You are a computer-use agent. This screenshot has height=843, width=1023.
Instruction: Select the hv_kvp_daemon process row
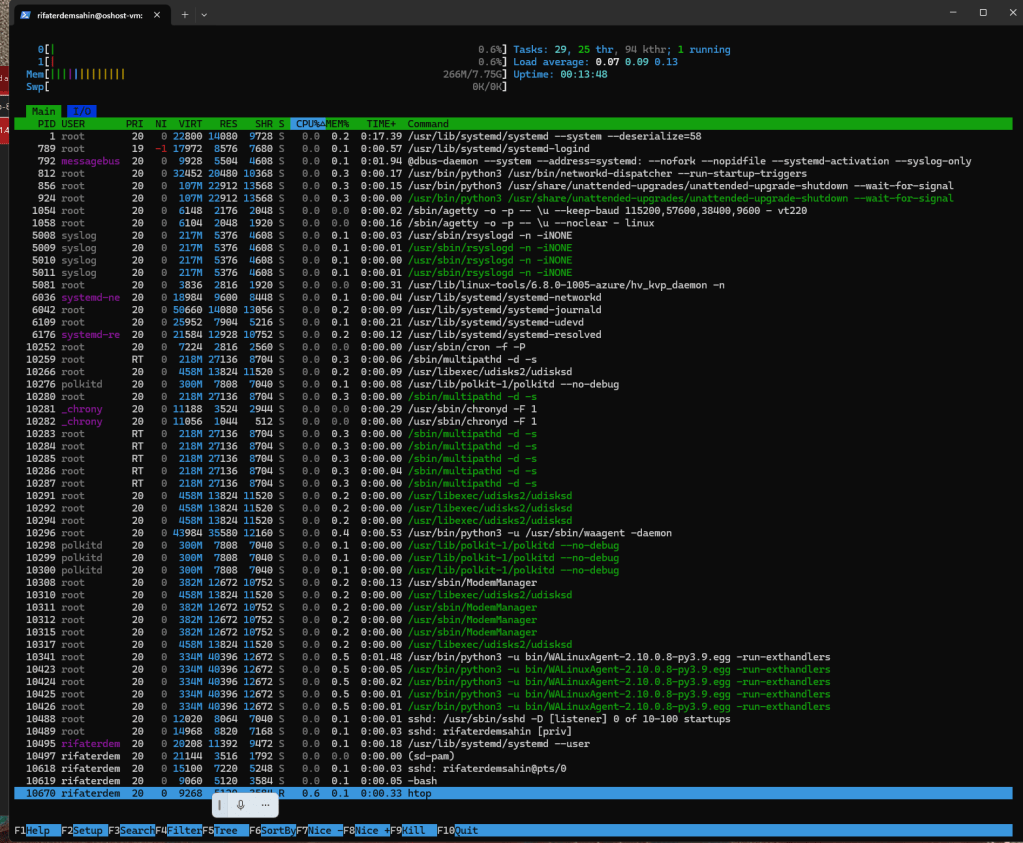[513, 285]
